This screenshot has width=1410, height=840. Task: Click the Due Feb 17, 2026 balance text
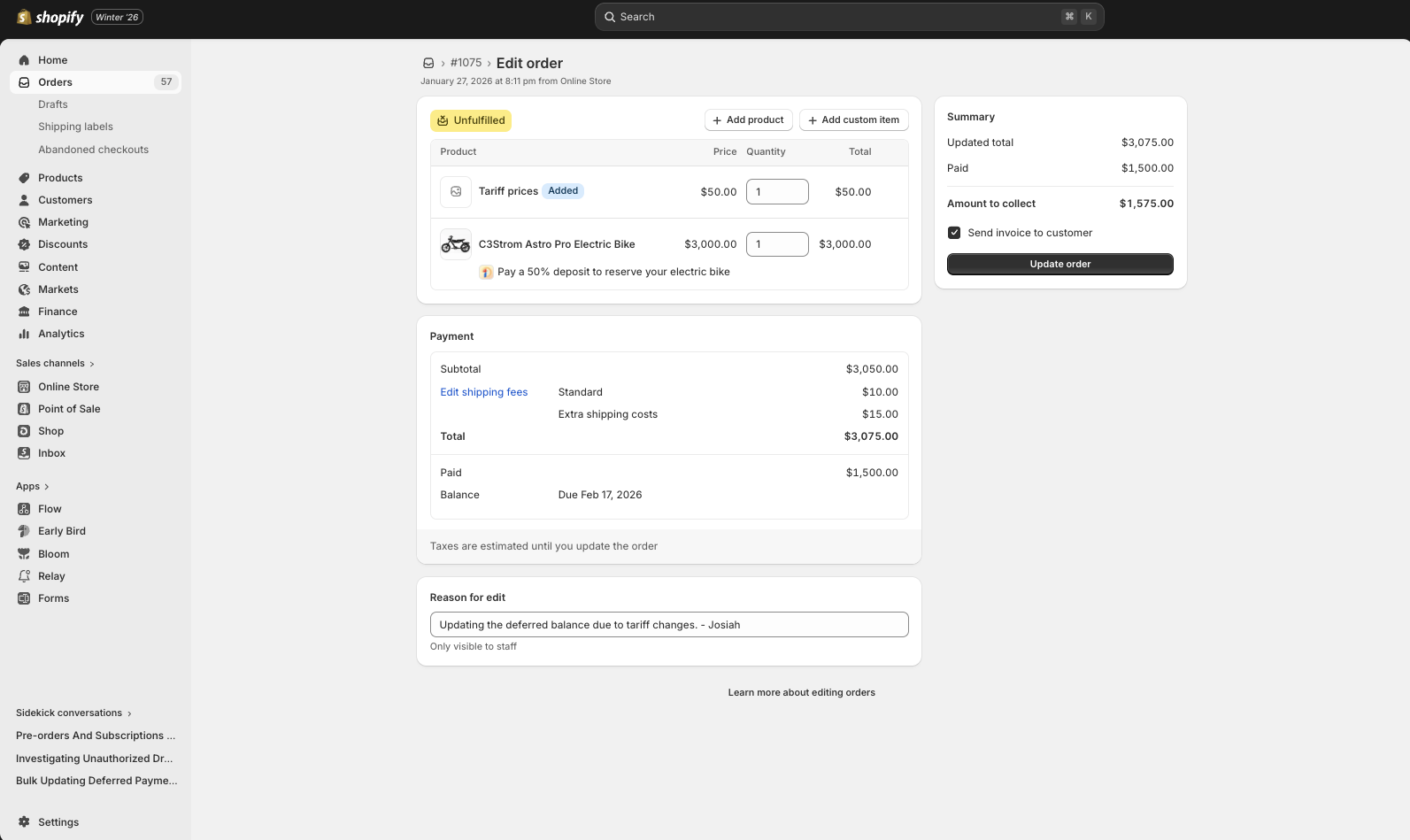click(x=600, y=495)
